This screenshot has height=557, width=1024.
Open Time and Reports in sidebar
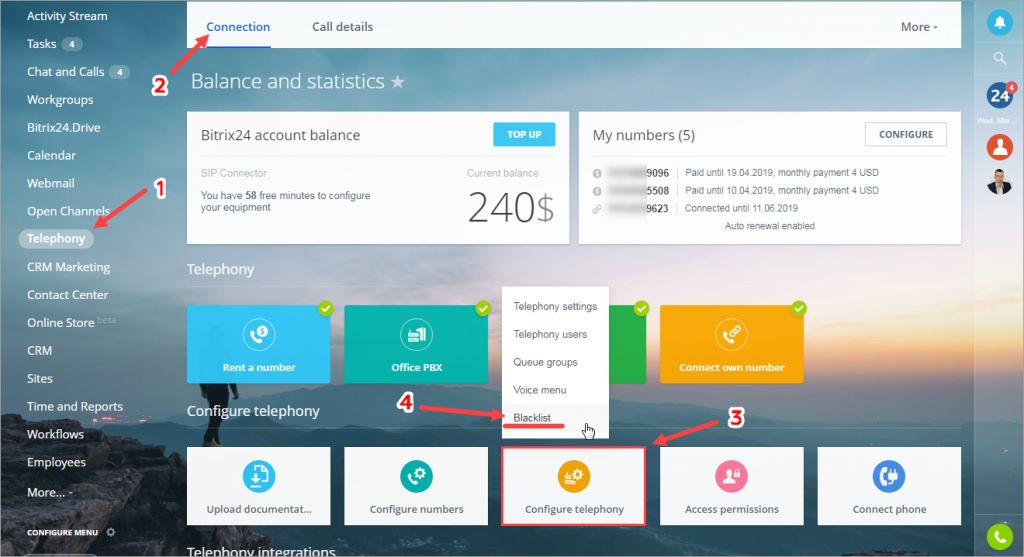[74, 406]
